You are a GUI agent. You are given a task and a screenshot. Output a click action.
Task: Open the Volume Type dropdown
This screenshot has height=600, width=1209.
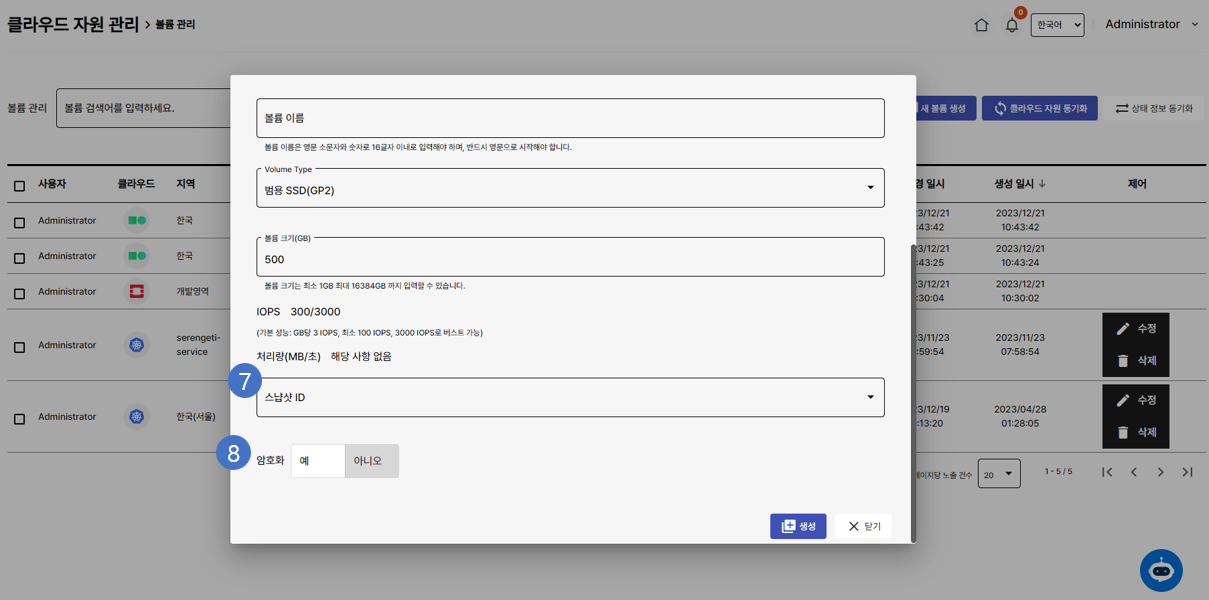pyautogui.click(x=570, y=188)
